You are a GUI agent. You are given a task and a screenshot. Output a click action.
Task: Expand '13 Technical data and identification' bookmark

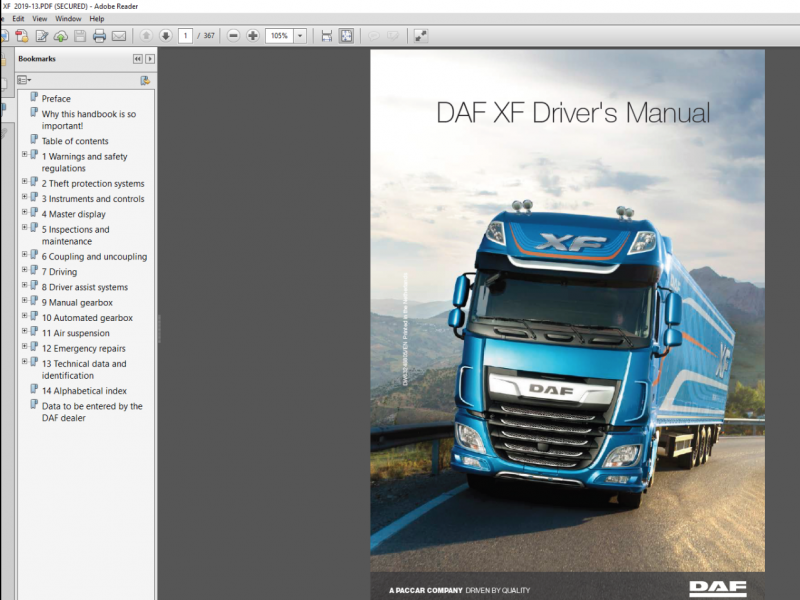[24, 361]
